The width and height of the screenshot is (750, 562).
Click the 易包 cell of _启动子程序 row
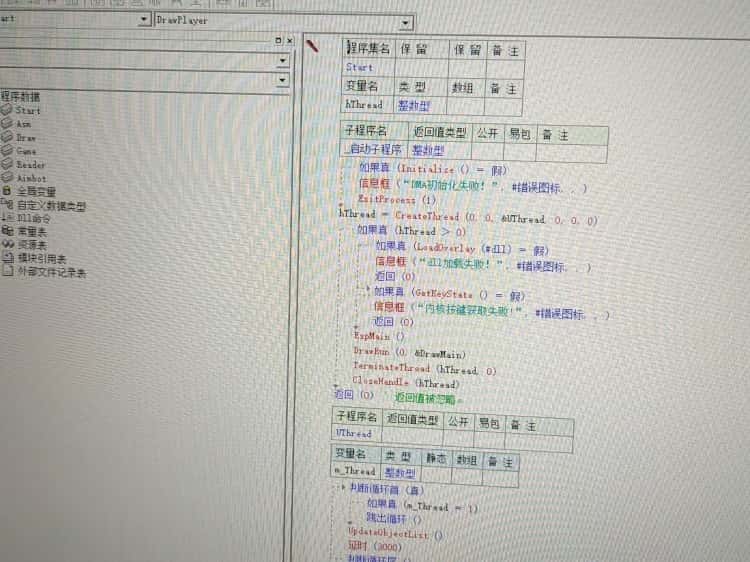[520, 152]
